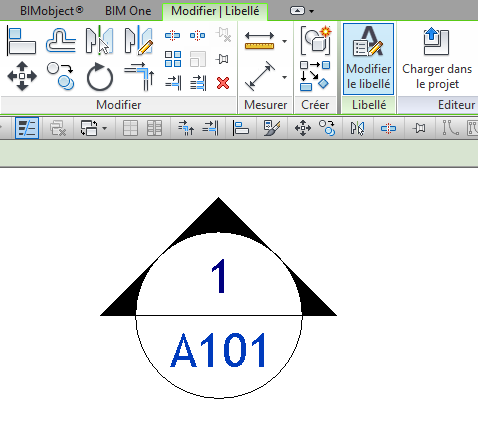The width and height of the screenshot is (478, 424).
Task: Click the Switch Windows quick toolbar icon
Action: [89, 128]
